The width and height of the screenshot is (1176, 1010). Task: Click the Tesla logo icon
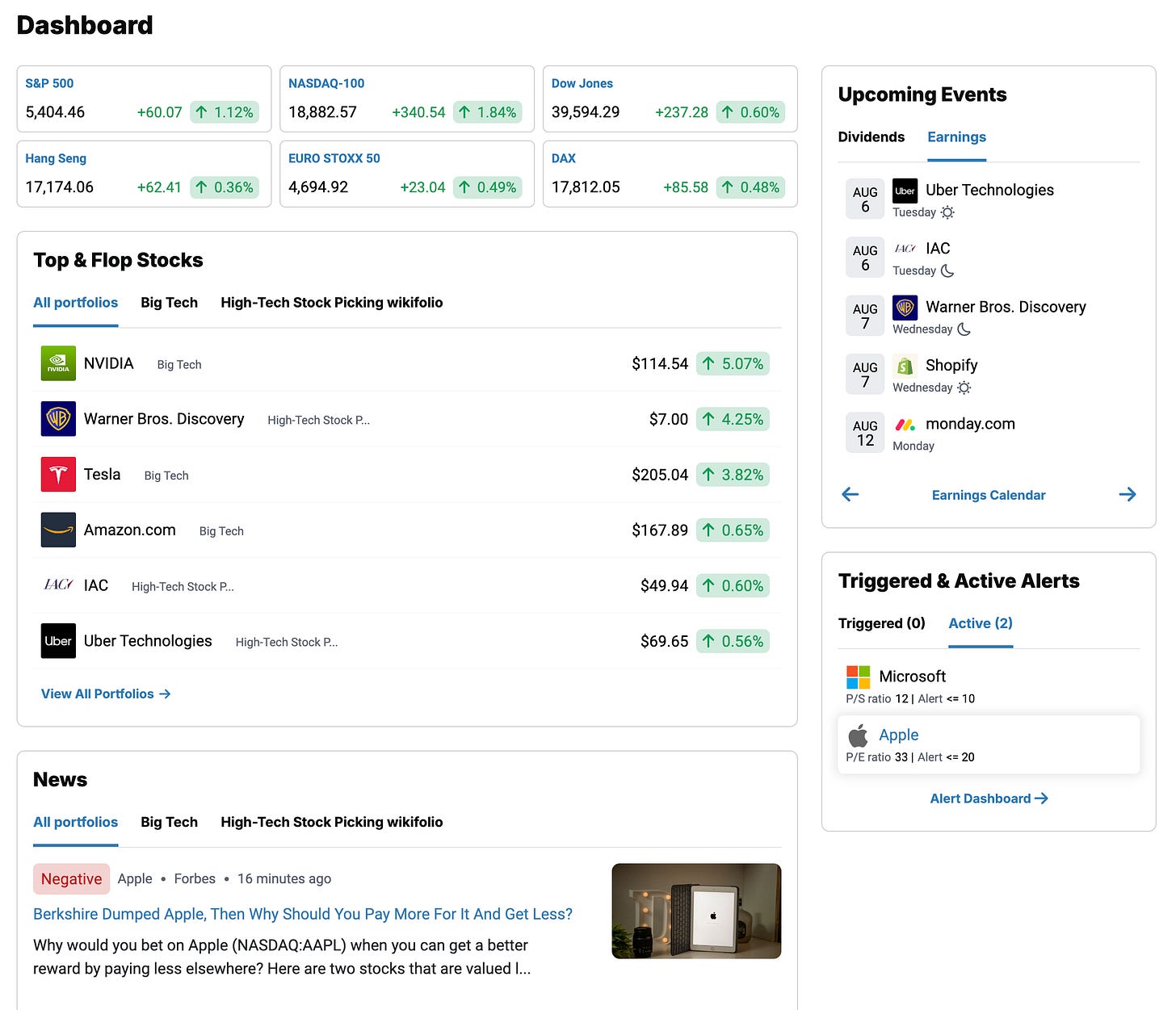click(58, 475)
